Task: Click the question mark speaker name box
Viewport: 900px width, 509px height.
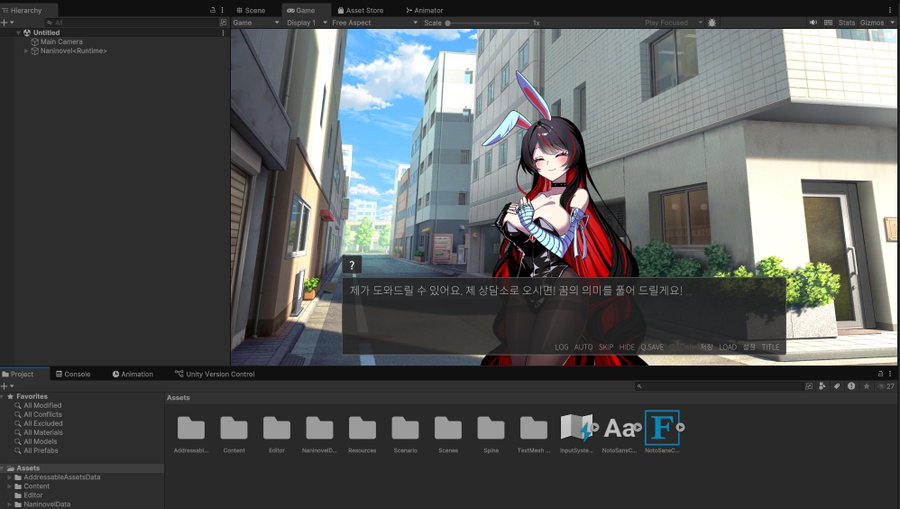Action: click(x=352, y=265)
